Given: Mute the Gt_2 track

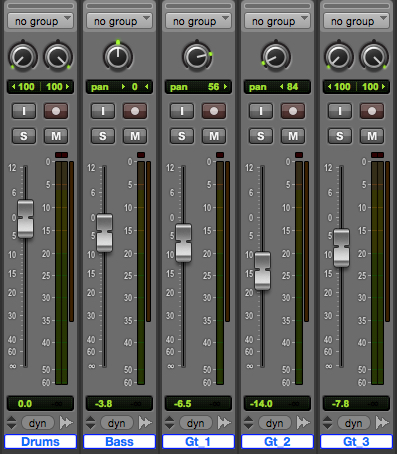Looking at the screenshot, I should point(293,136).
